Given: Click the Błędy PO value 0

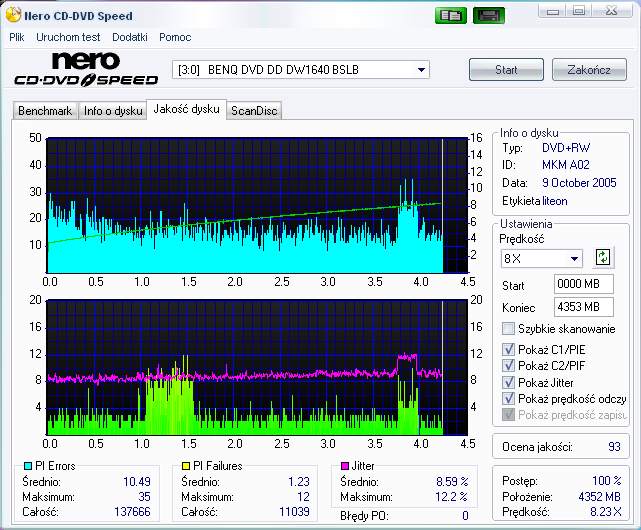Looking at the screenshot, I should (465, 516).
